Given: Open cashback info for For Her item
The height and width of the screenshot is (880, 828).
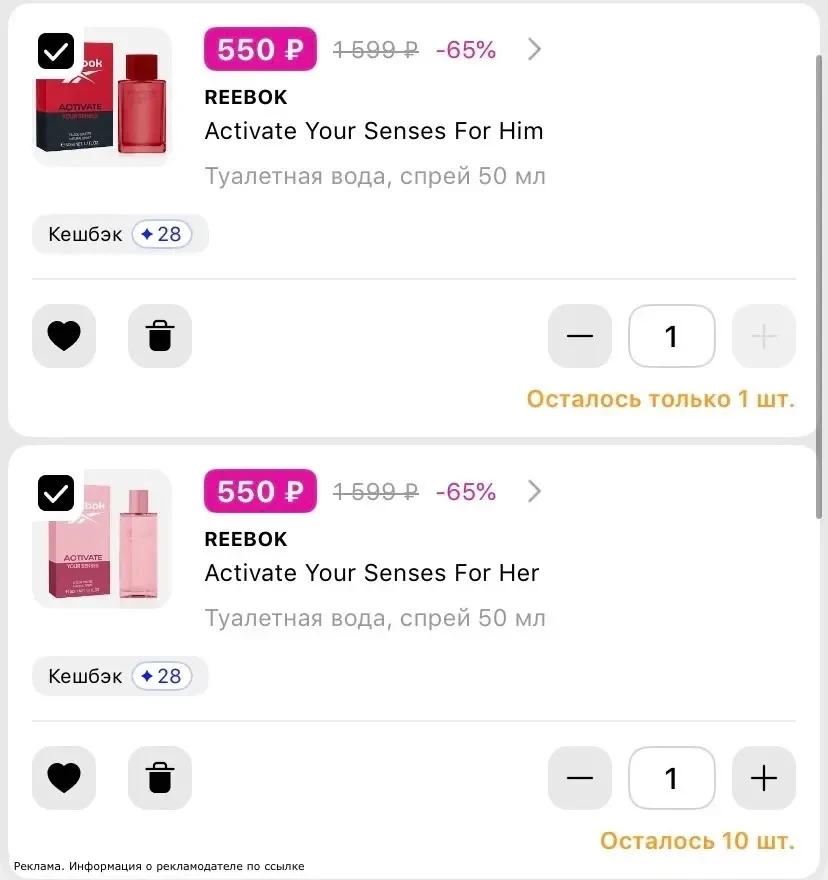Looking at the screenshot, I should 120,676.
